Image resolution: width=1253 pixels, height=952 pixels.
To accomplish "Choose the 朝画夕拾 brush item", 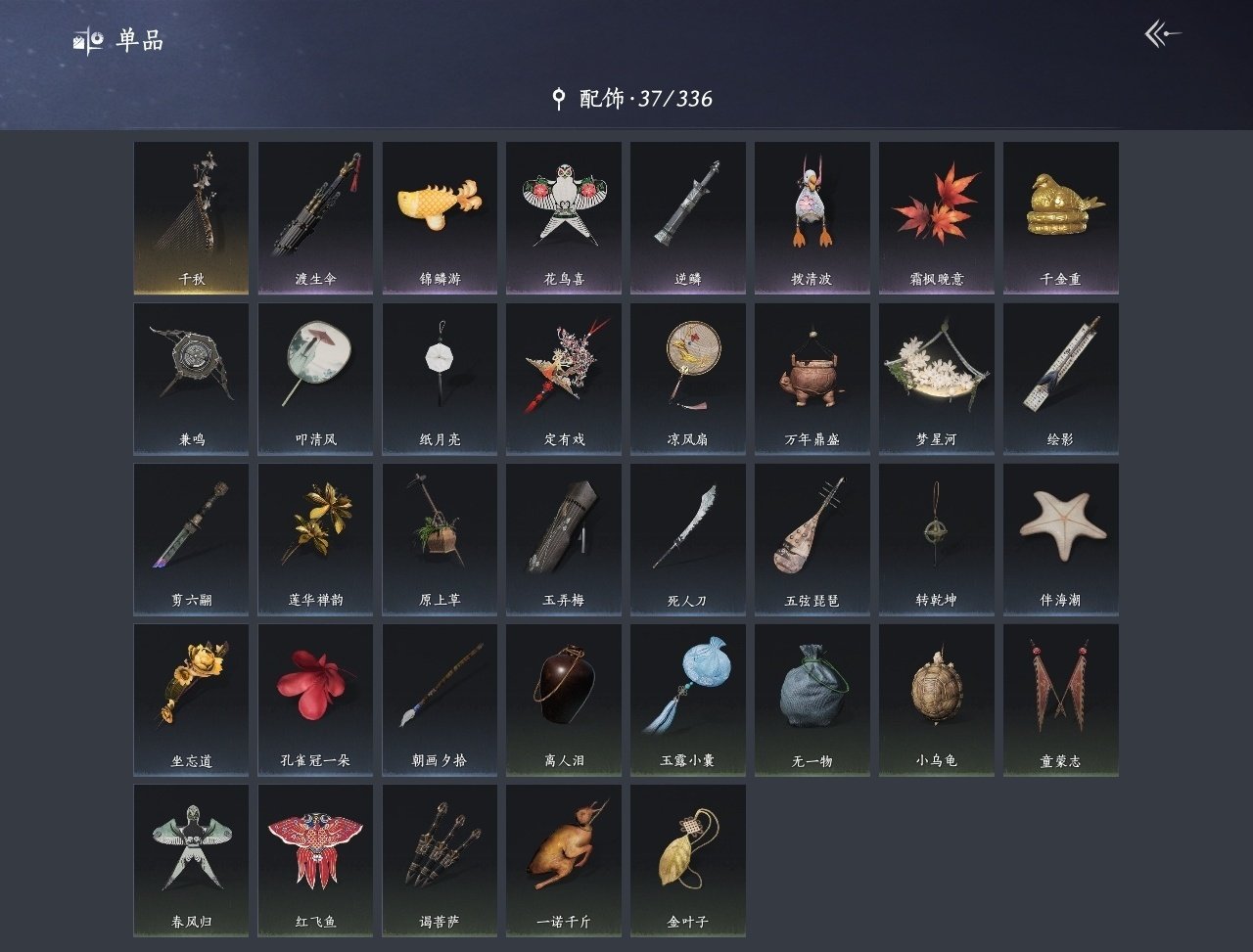I will coord(440,700).
